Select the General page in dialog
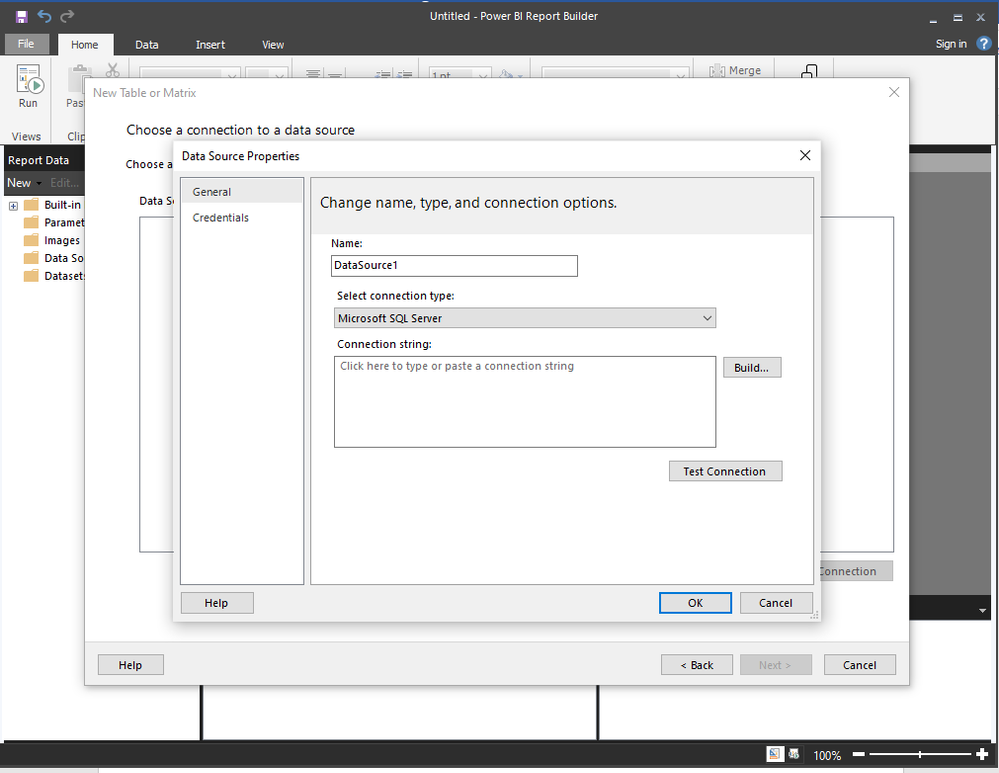Screen dimensions: 999x773 [x=242, y=192]
